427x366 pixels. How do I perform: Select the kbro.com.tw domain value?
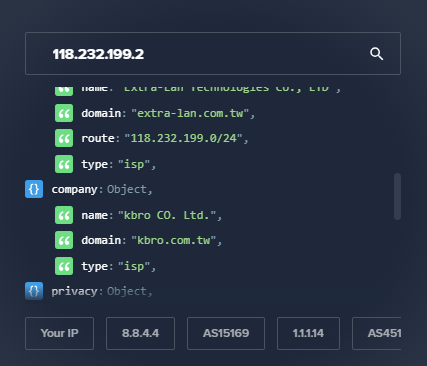coord(174,240)
